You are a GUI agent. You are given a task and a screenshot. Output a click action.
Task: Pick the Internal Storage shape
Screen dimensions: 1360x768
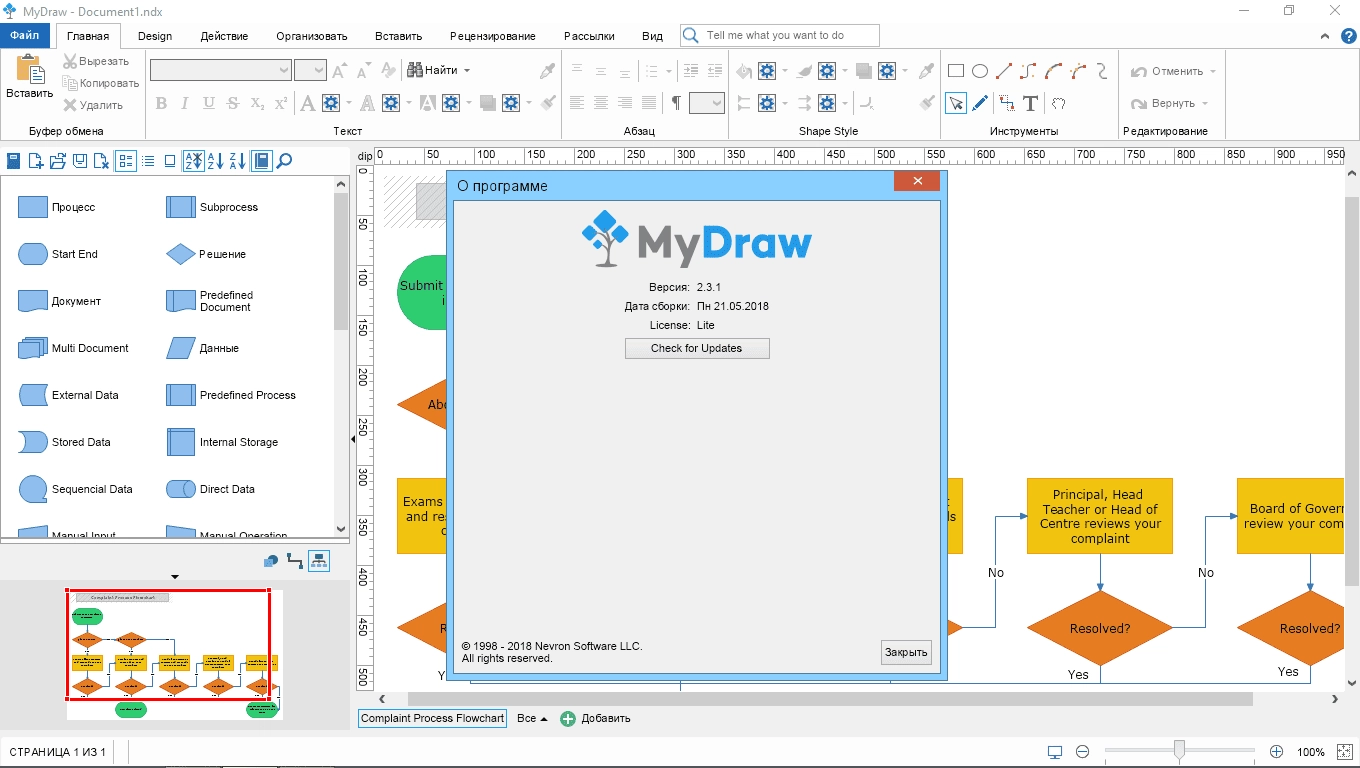(222, 442)
